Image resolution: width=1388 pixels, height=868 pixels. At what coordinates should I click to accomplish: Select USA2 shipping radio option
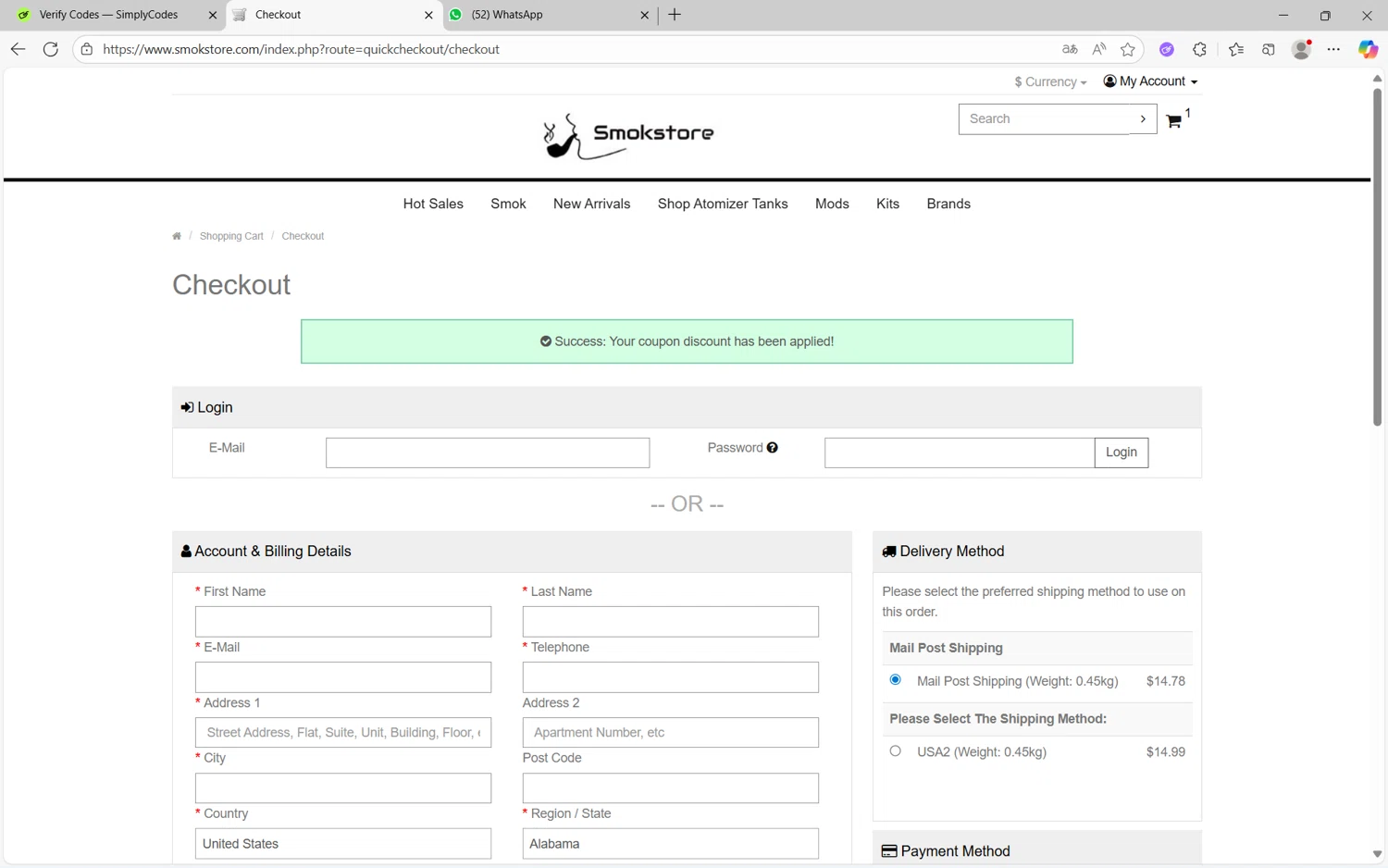pyautogui.click(x=895, y=751)
